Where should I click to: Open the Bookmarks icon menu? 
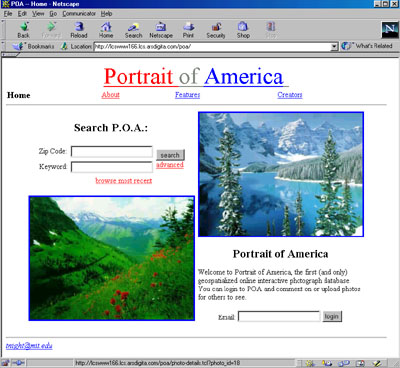click(18, 46)
